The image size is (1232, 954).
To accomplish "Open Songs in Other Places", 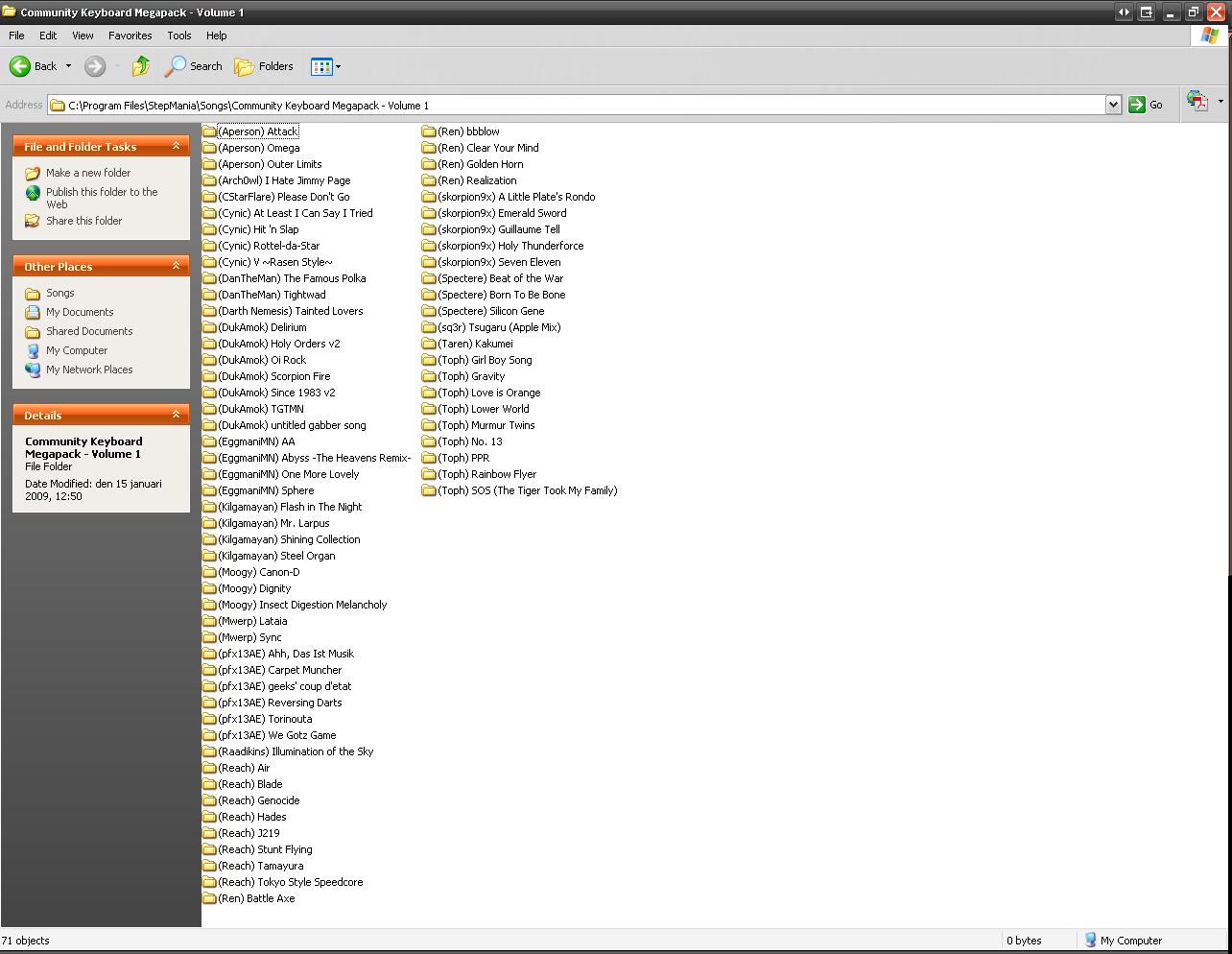I will 60,293.
